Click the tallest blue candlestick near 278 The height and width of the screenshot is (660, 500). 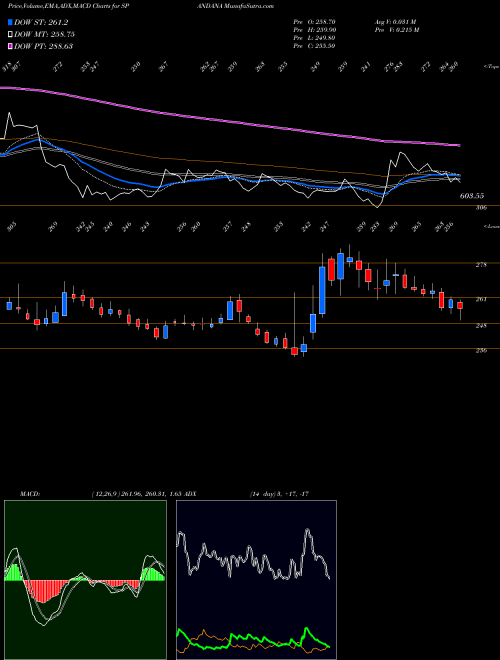[322, 290]
